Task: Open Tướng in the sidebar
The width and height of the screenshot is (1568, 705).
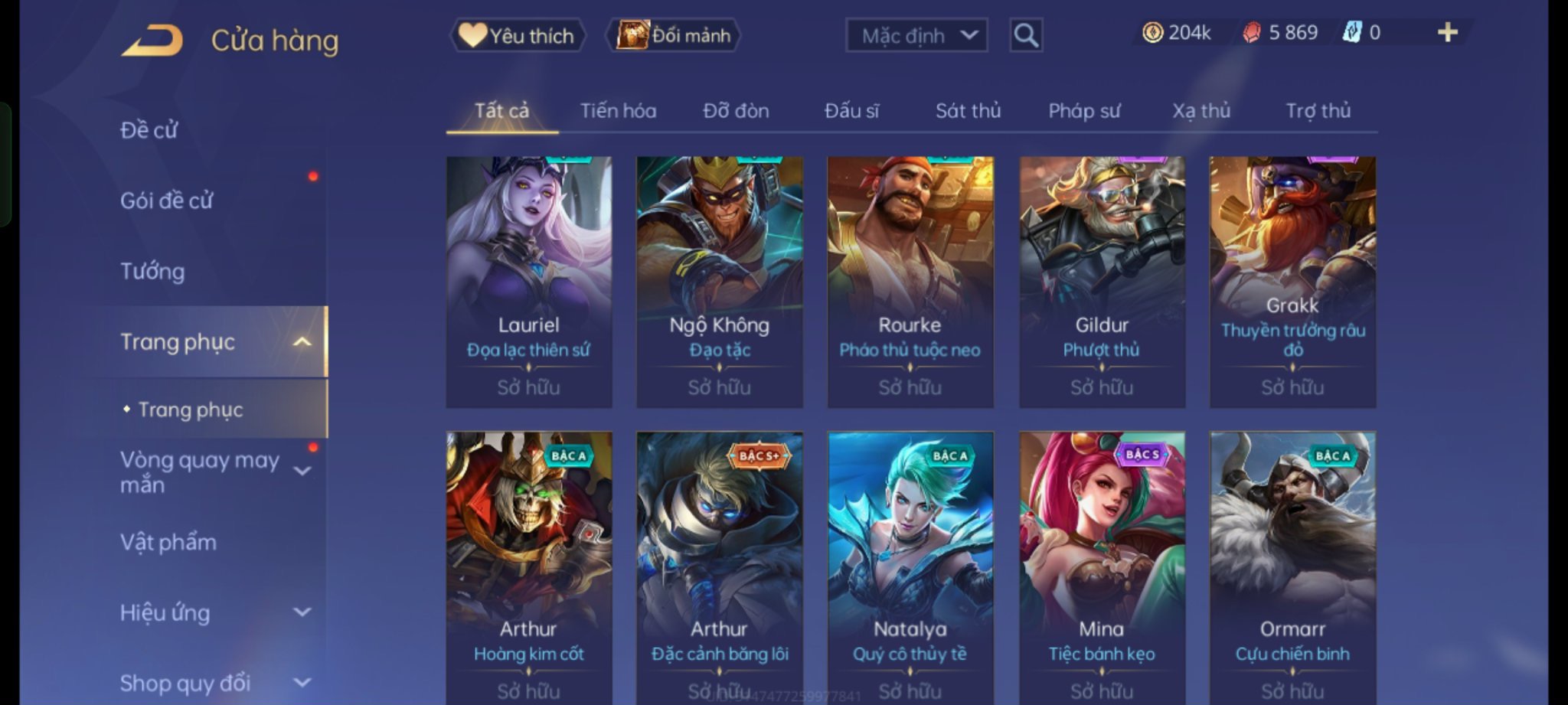Action: pos(152,271)
